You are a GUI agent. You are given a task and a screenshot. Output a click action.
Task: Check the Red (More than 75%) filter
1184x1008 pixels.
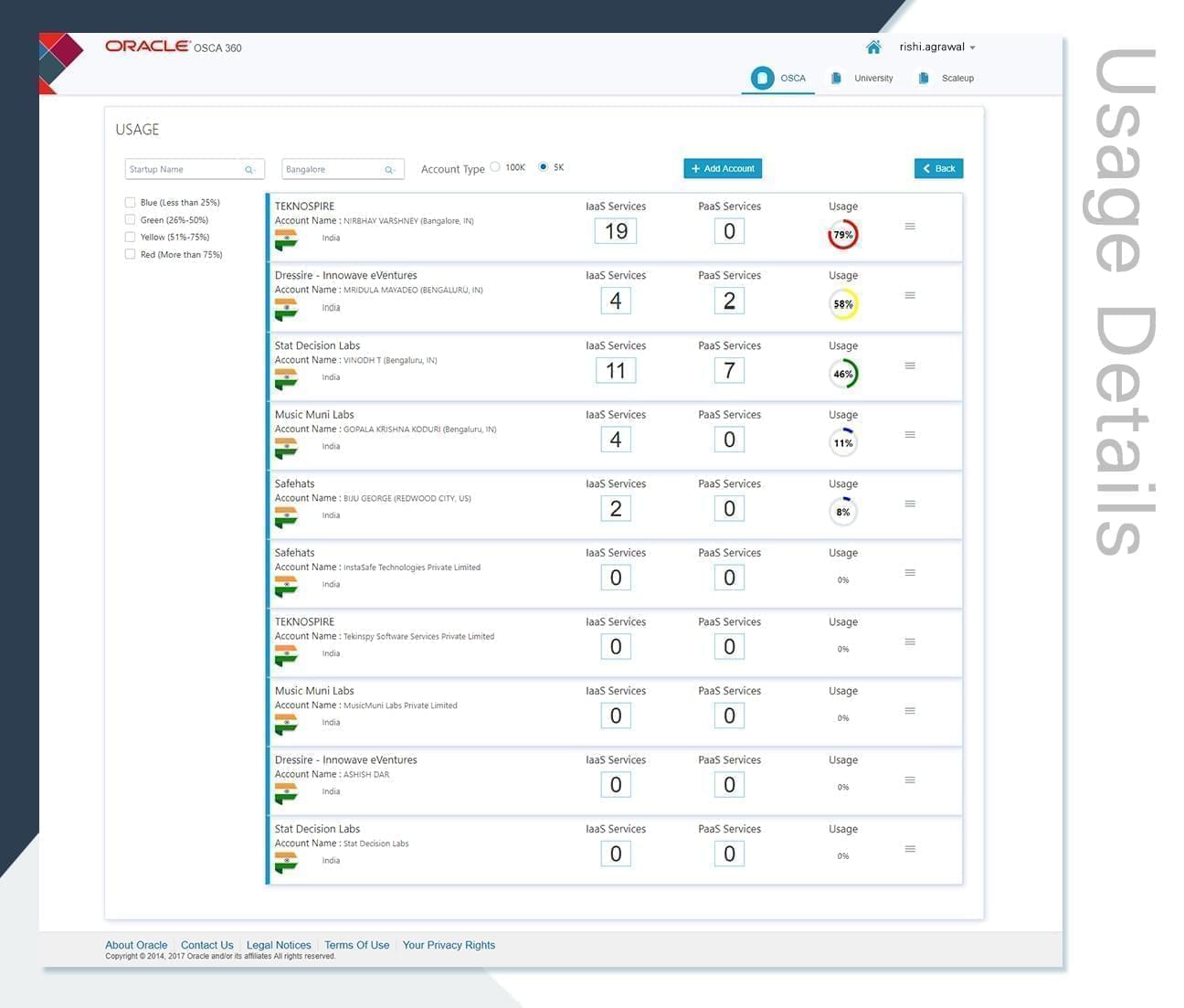tap(130, 253)
